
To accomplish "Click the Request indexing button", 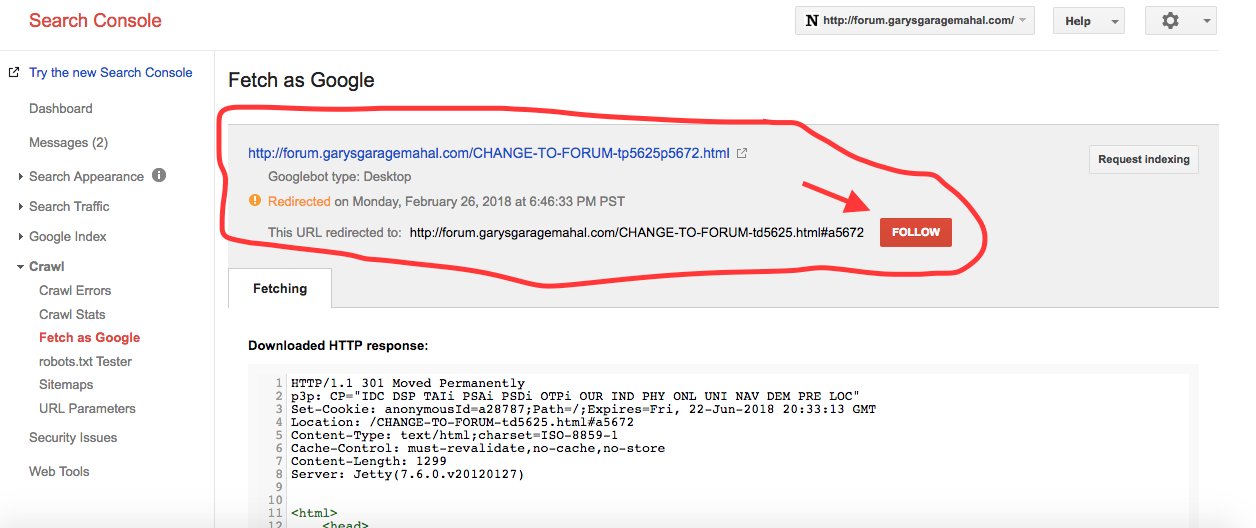I will point(1143,159).
